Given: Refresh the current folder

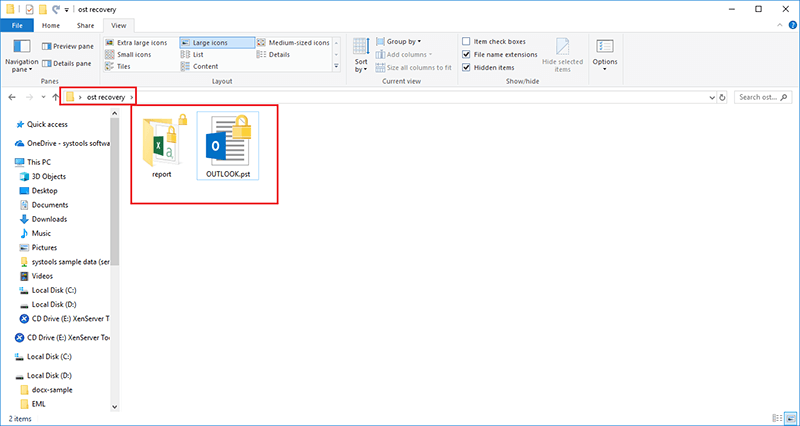Looking at the screenshot, I should (x=722, y=97).
